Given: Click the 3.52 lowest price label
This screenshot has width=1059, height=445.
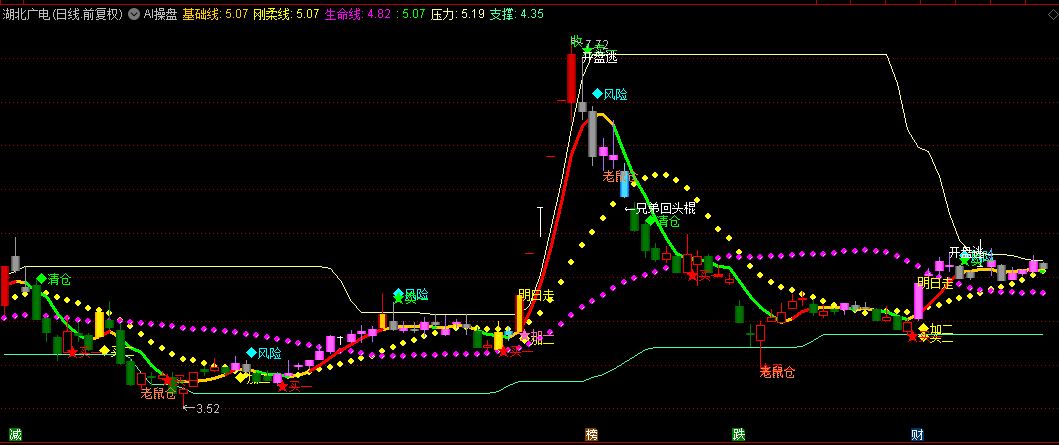Looking at the screenshot, I should pos(208,408).
